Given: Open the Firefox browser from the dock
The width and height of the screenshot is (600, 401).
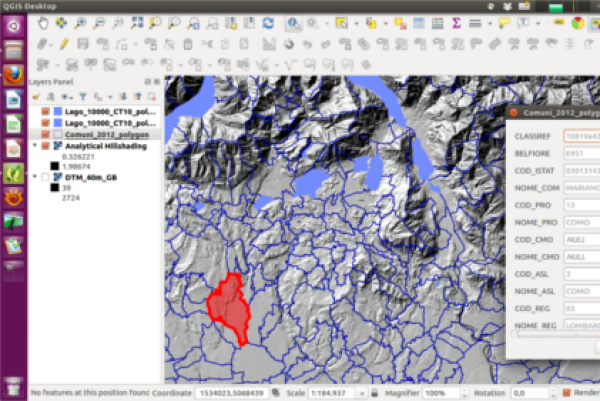Looking at the screenshot, I should [x=14, y=72].
